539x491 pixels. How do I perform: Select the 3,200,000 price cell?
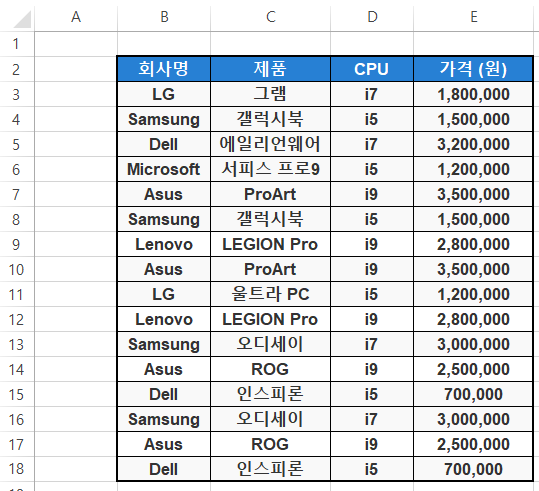click(x=473, y=144)
